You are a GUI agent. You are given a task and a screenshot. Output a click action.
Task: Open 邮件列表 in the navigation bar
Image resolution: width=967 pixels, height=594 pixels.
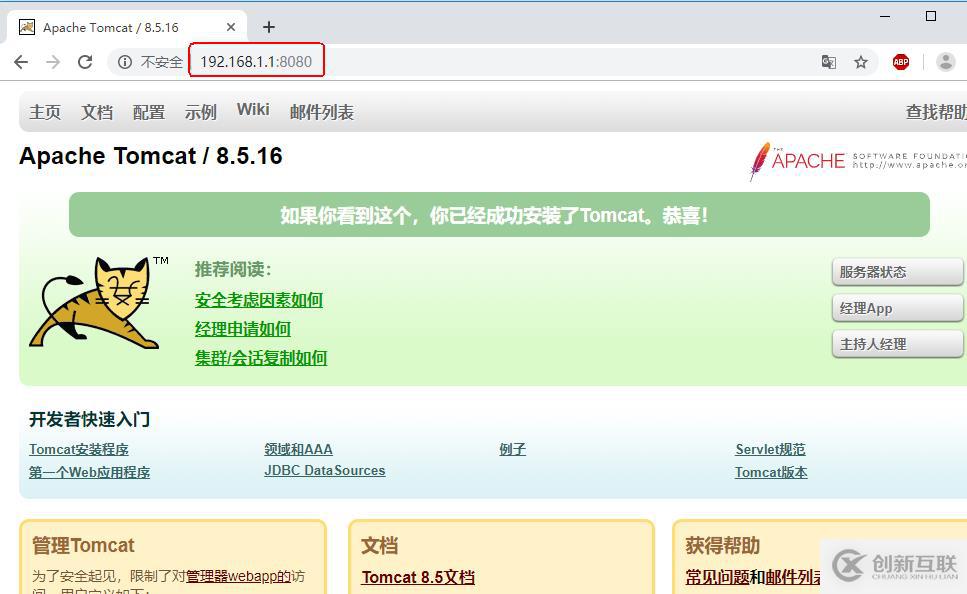click(x=321, y=112)
